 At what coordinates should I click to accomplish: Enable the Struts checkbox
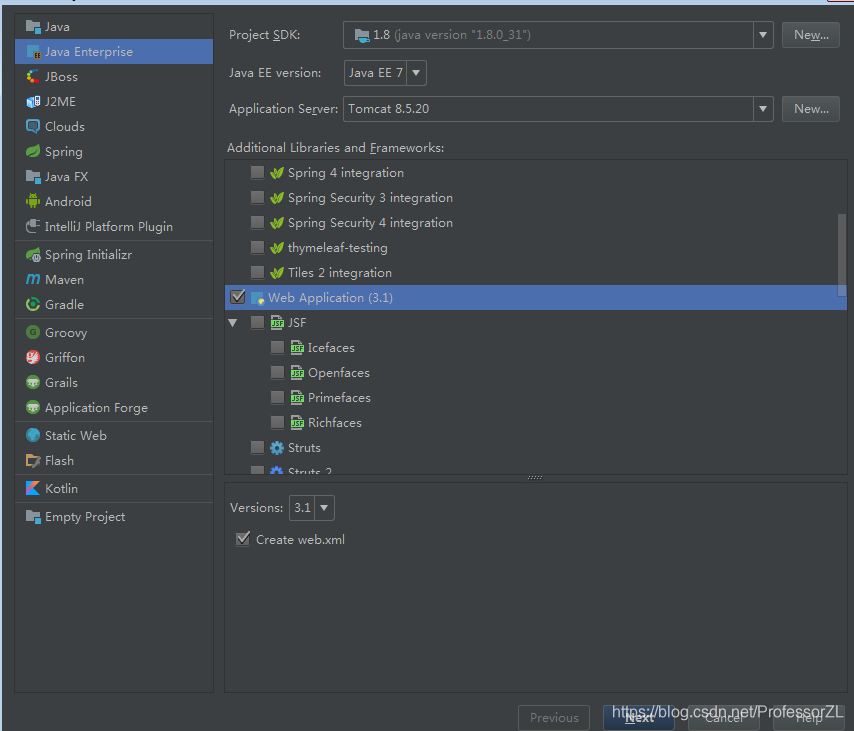tap(257, 448)
